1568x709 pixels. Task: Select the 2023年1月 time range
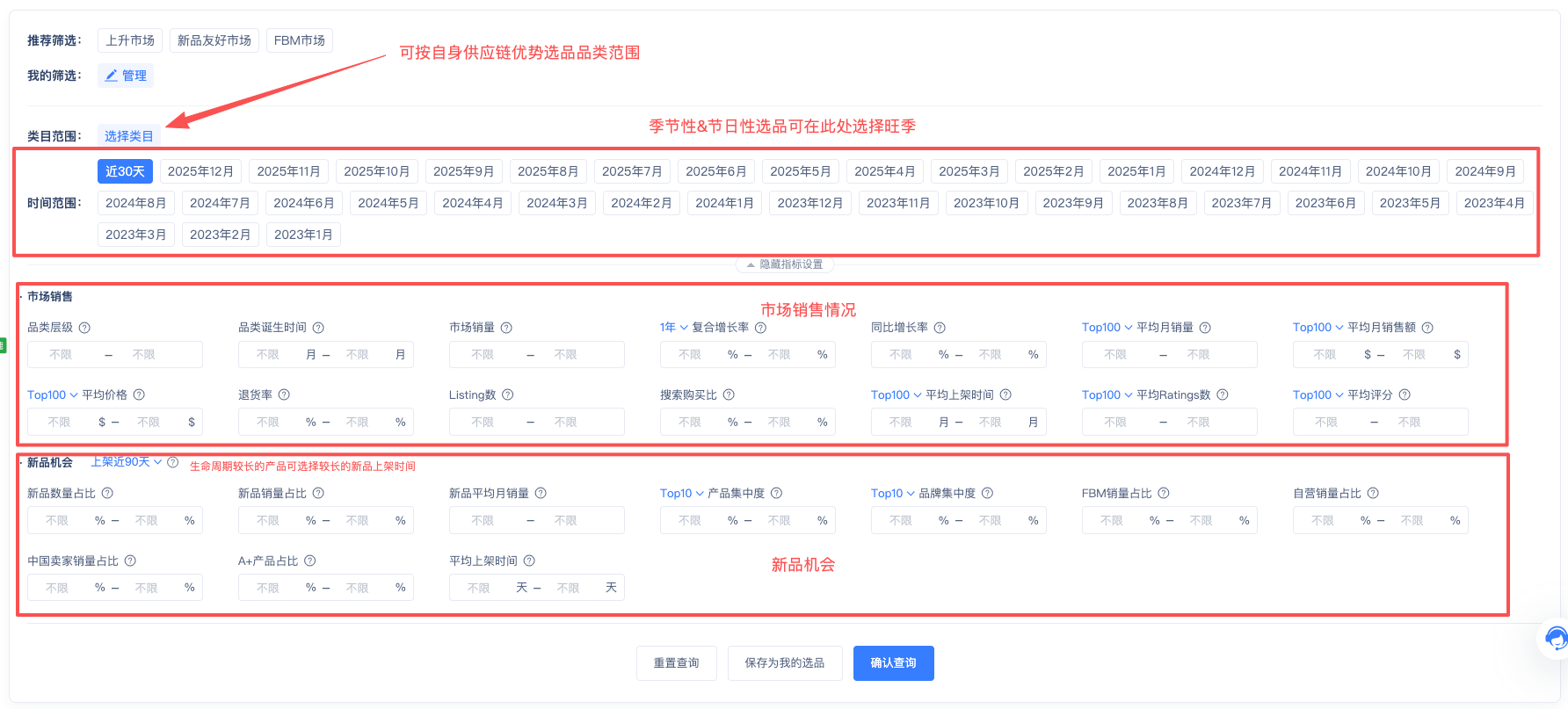[x=303, y=235]
